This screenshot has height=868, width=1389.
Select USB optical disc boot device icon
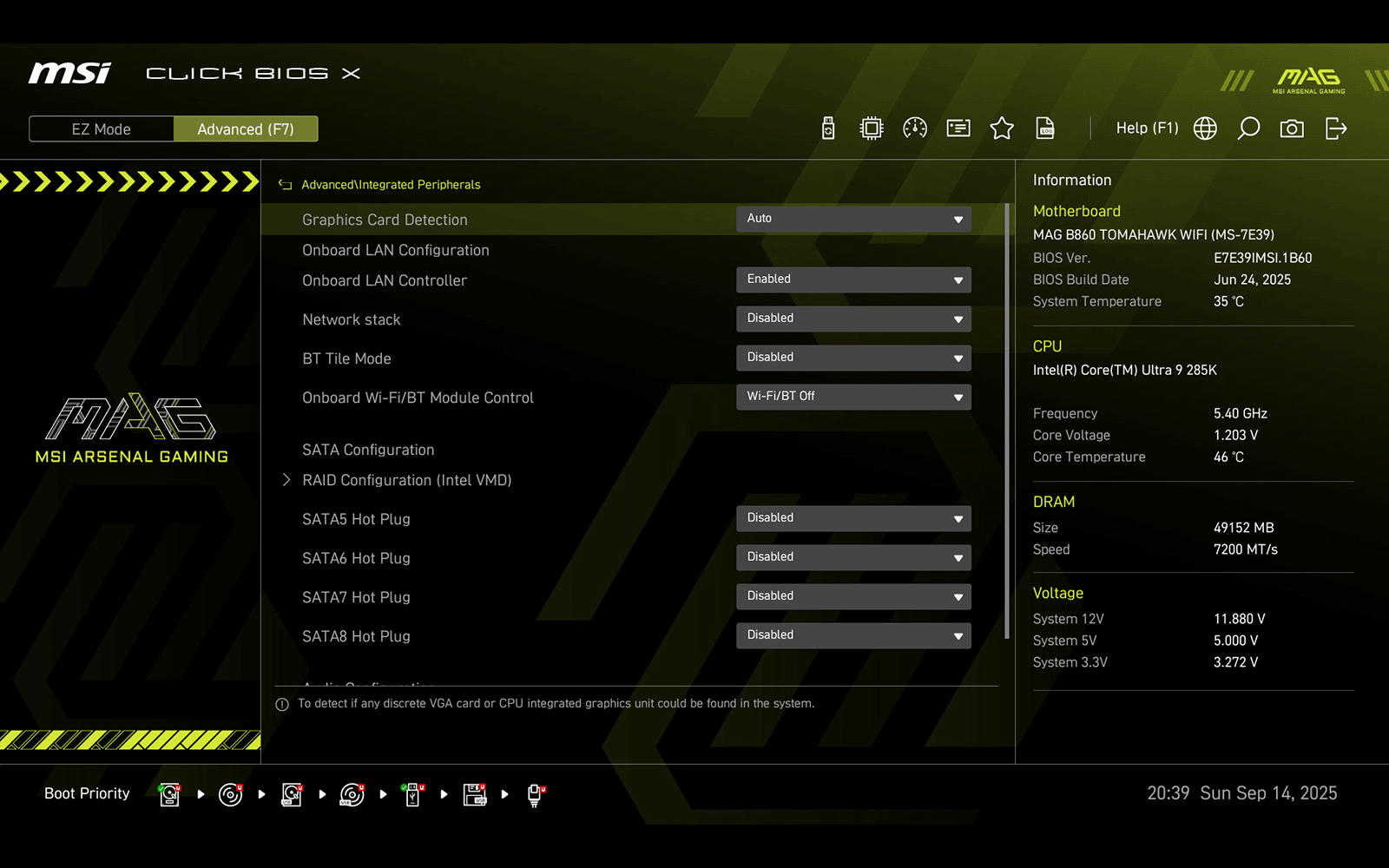pyautogui.click(x=352, y=794)
